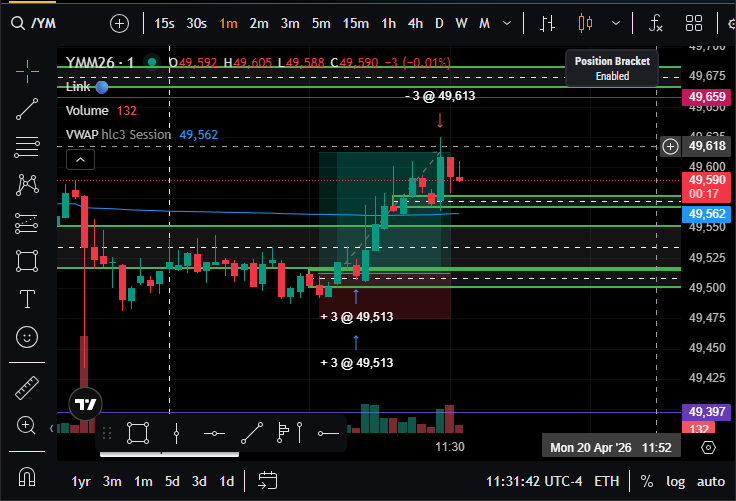Open the Indicators fx menu

point(655,23)
